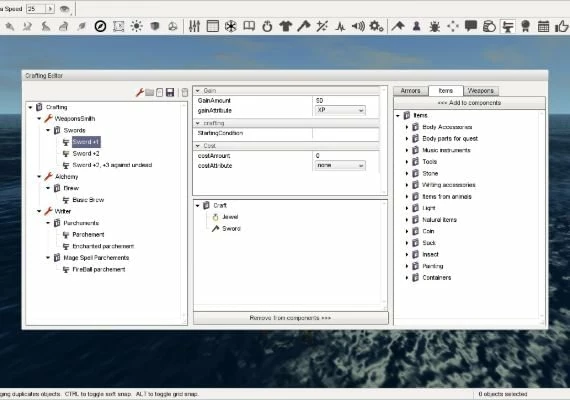Click the StartingCondition value field
Viewport: 570px width, 400px height.
click(345, 133)
